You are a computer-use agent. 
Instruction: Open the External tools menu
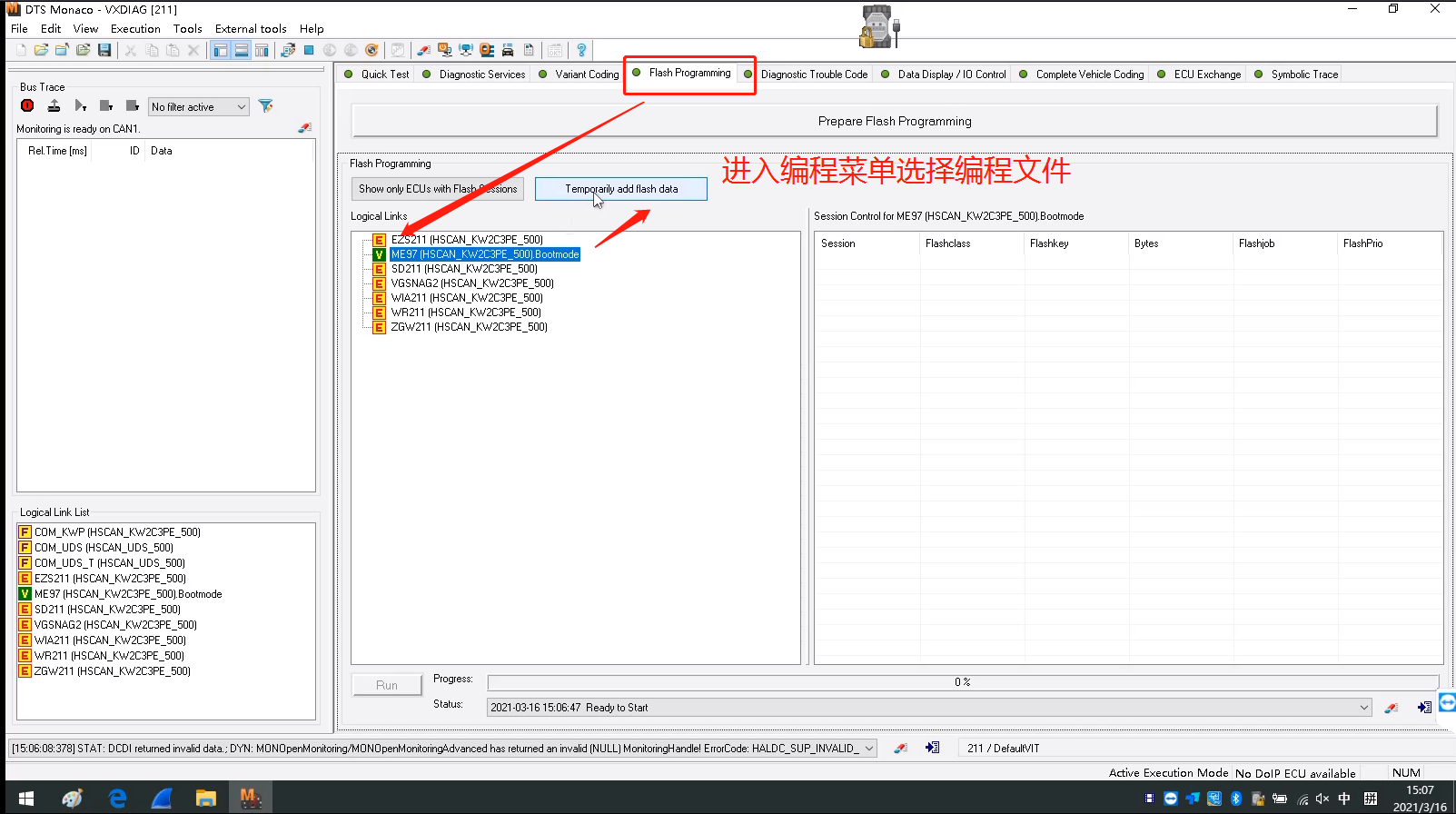pyautogui.click(x=251, y=29)
